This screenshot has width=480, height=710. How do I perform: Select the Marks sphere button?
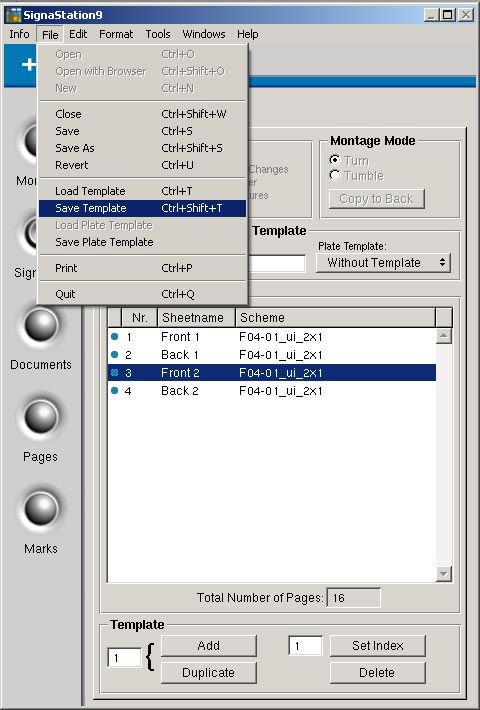point(41,509)
